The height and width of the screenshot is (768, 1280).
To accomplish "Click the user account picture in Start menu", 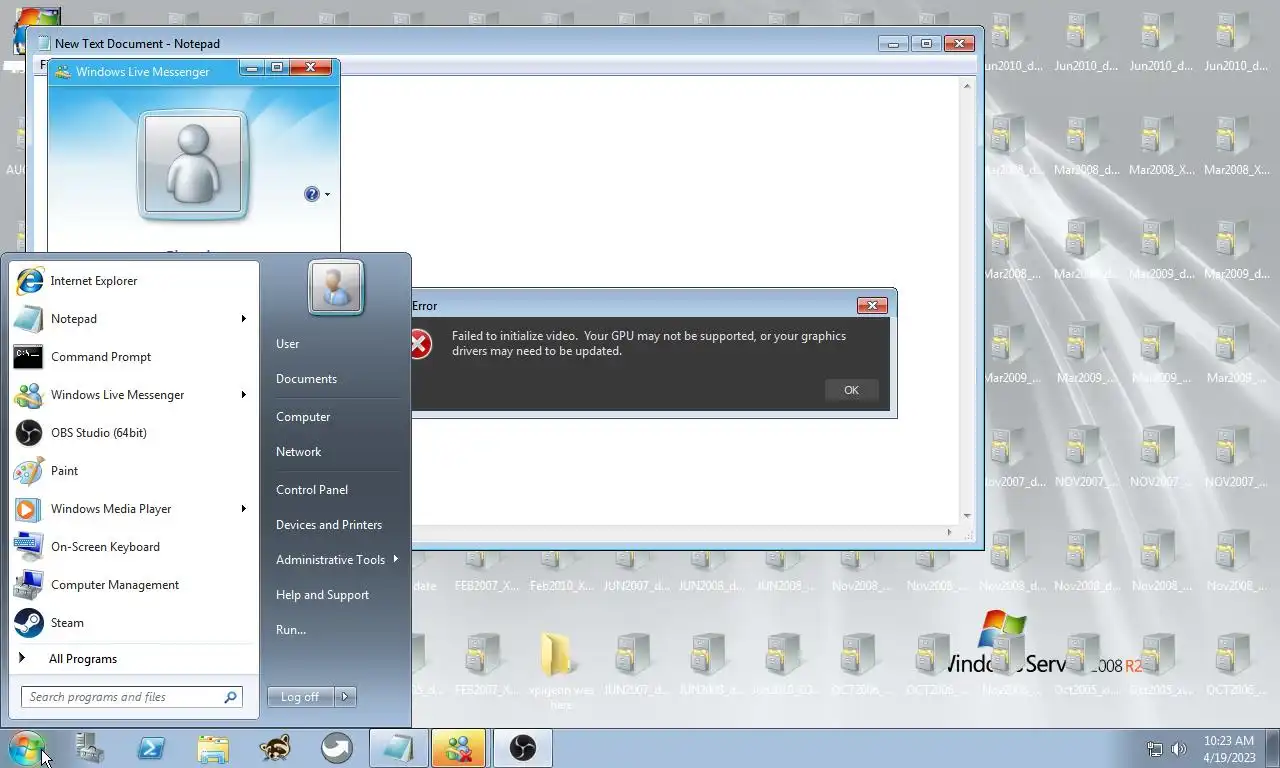I will pyautogui.click(x=336, y=288).
